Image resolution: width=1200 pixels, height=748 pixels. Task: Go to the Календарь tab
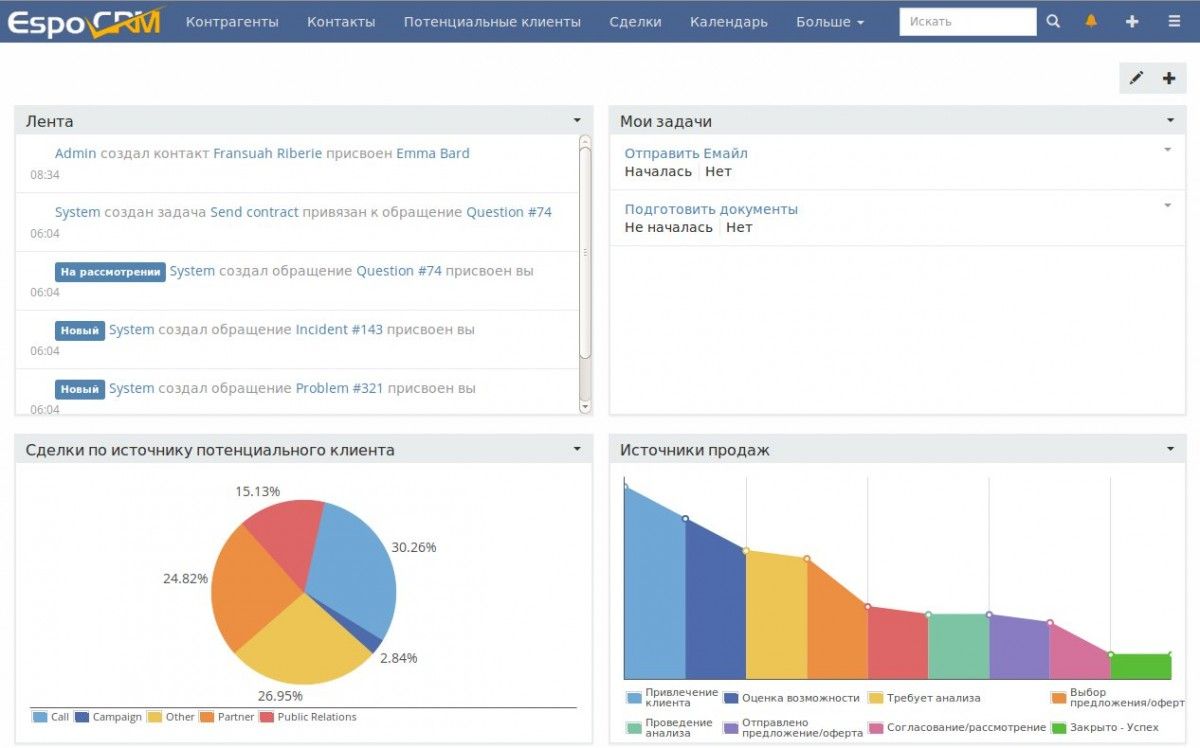click(x=728, y=22)
